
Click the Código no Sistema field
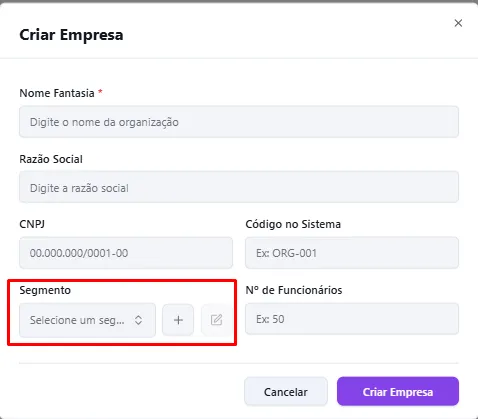click(352, 253)
